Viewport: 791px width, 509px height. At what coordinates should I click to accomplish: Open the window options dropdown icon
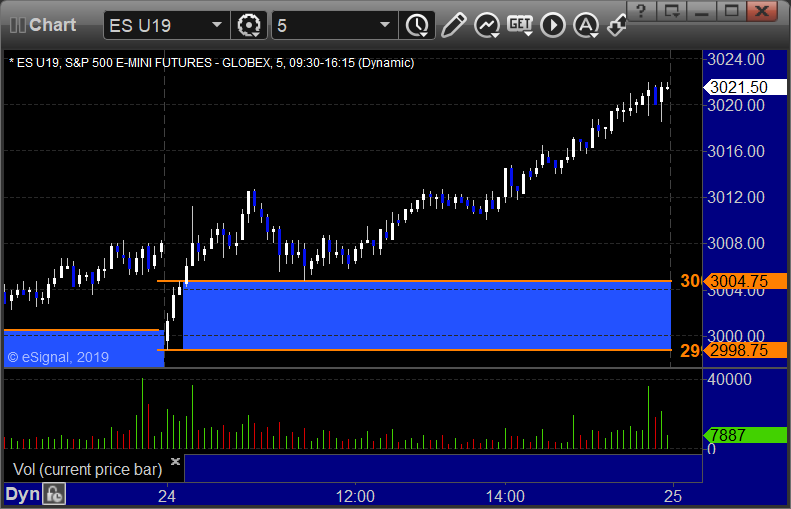point(671,10)
